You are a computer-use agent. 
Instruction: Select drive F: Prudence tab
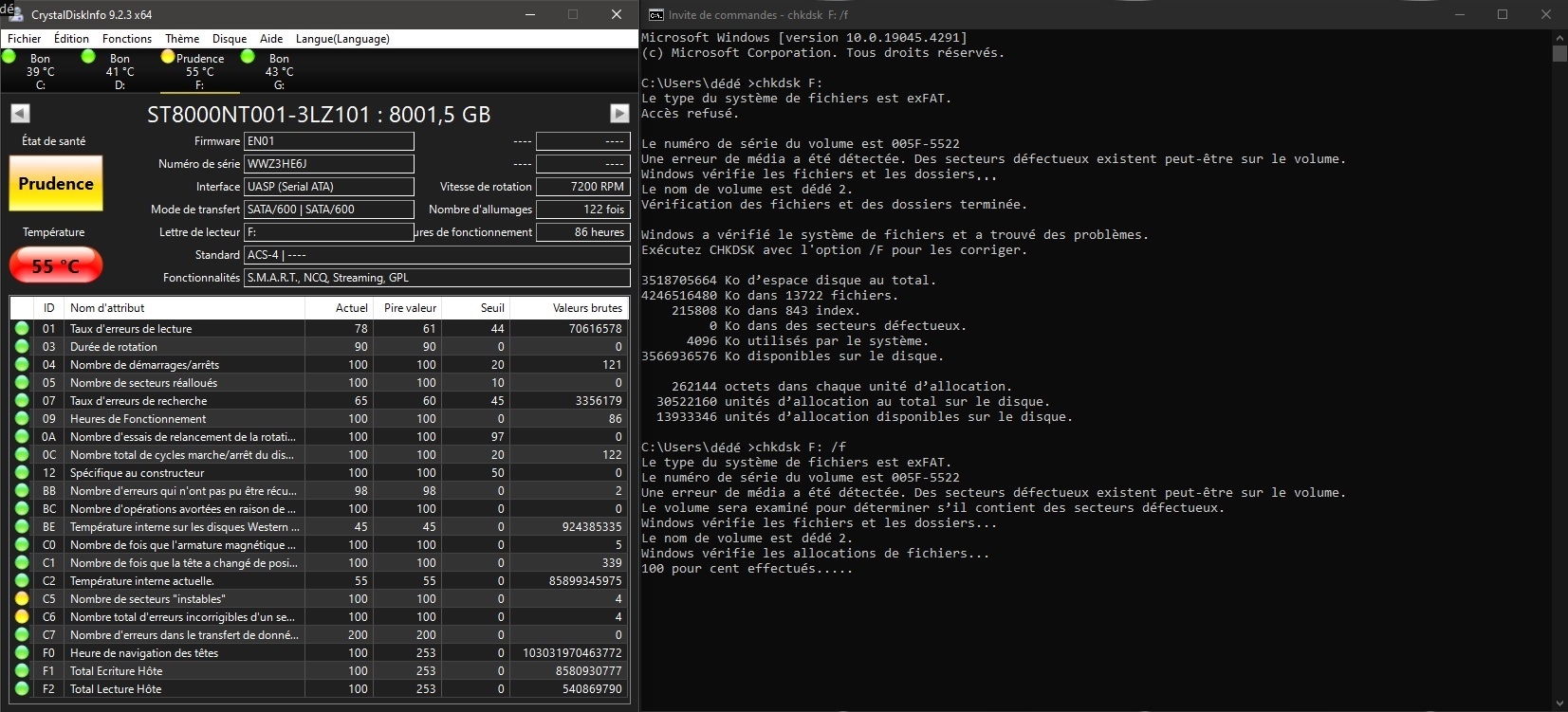pos(199,71)
